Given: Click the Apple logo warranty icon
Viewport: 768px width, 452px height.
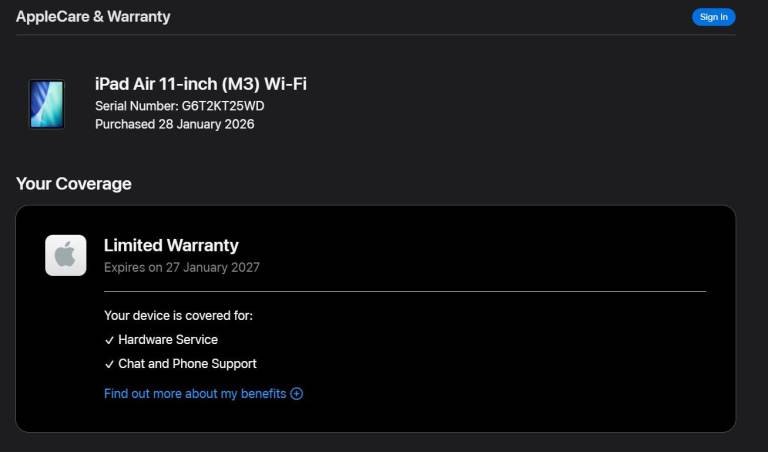Looking at the screenshot, I should click(x=66, y=255).
